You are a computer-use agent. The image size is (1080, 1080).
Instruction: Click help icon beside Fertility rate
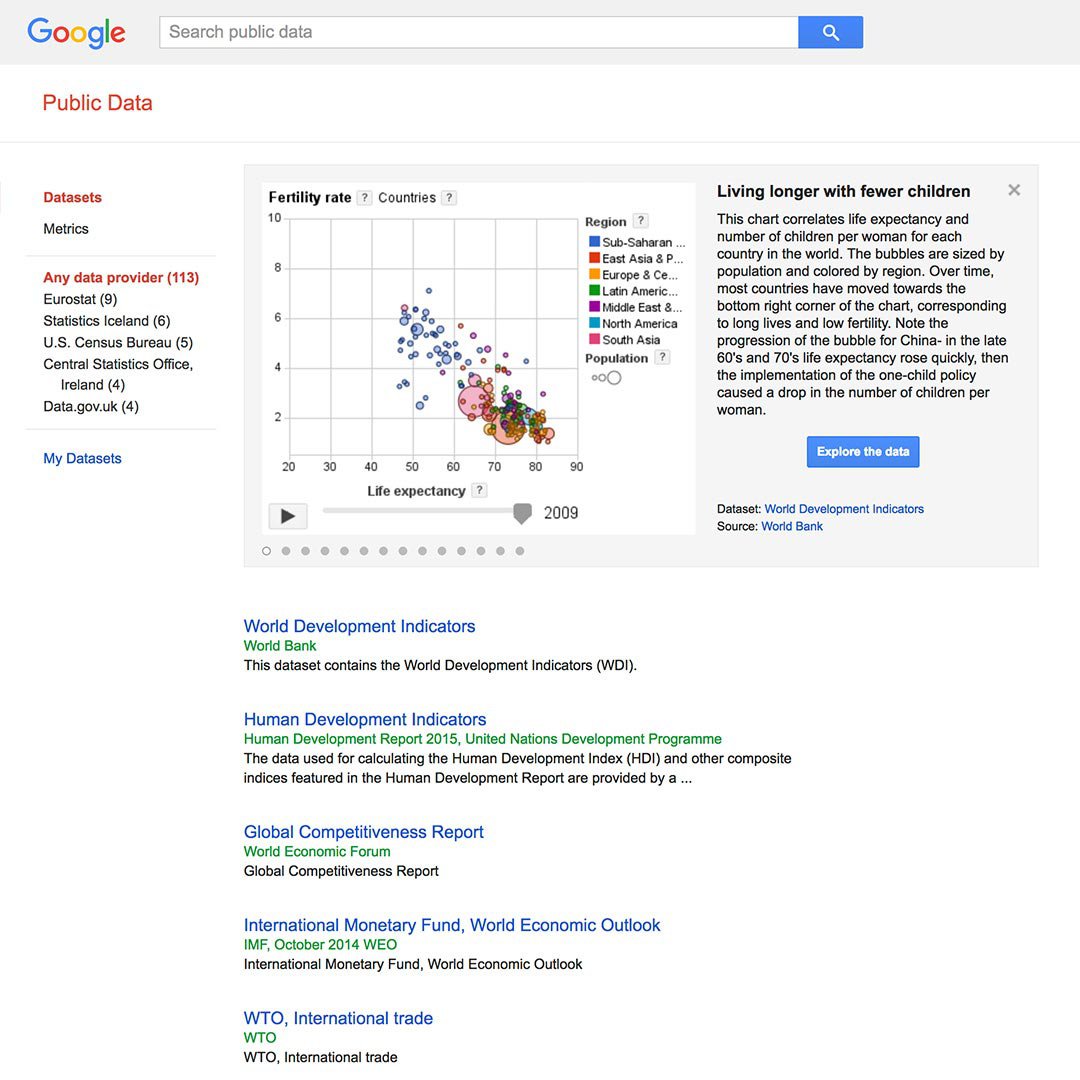pos(365,198)
